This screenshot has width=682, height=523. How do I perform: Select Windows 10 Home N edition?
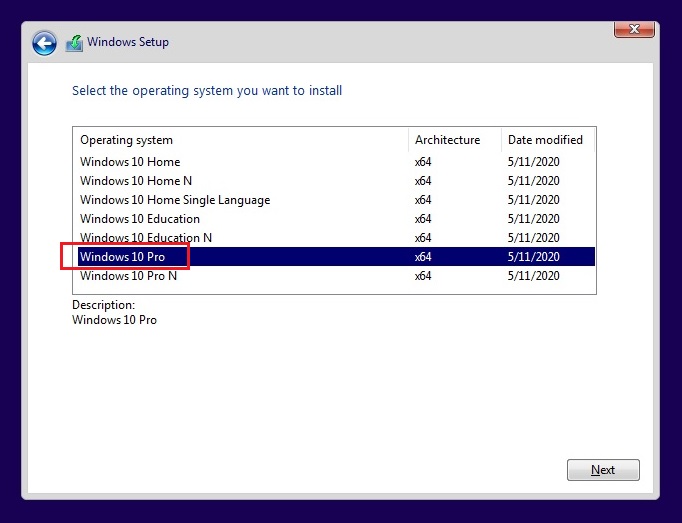coord(334,181)
